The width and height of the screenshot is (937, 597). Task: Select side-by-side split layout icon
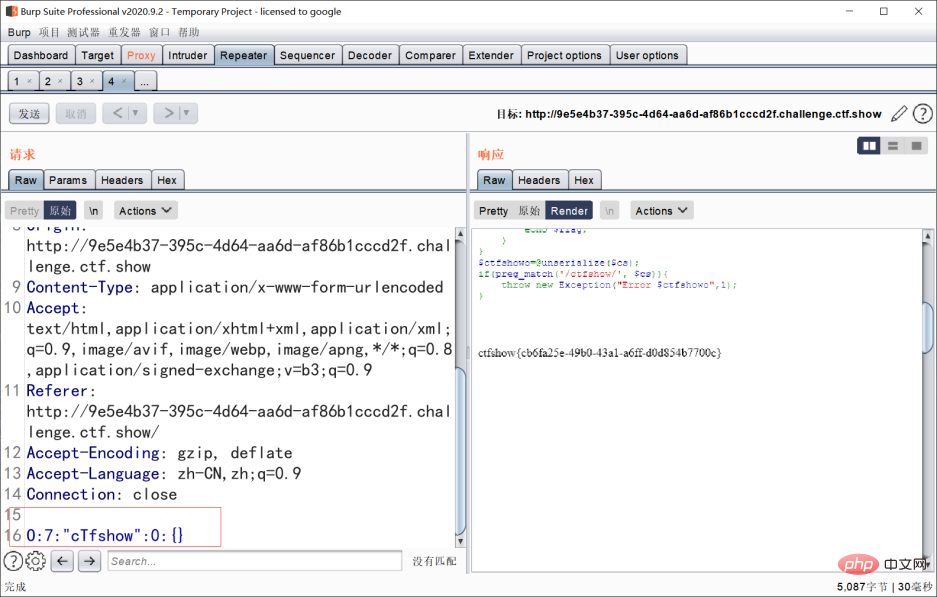(x=869, y=146)
